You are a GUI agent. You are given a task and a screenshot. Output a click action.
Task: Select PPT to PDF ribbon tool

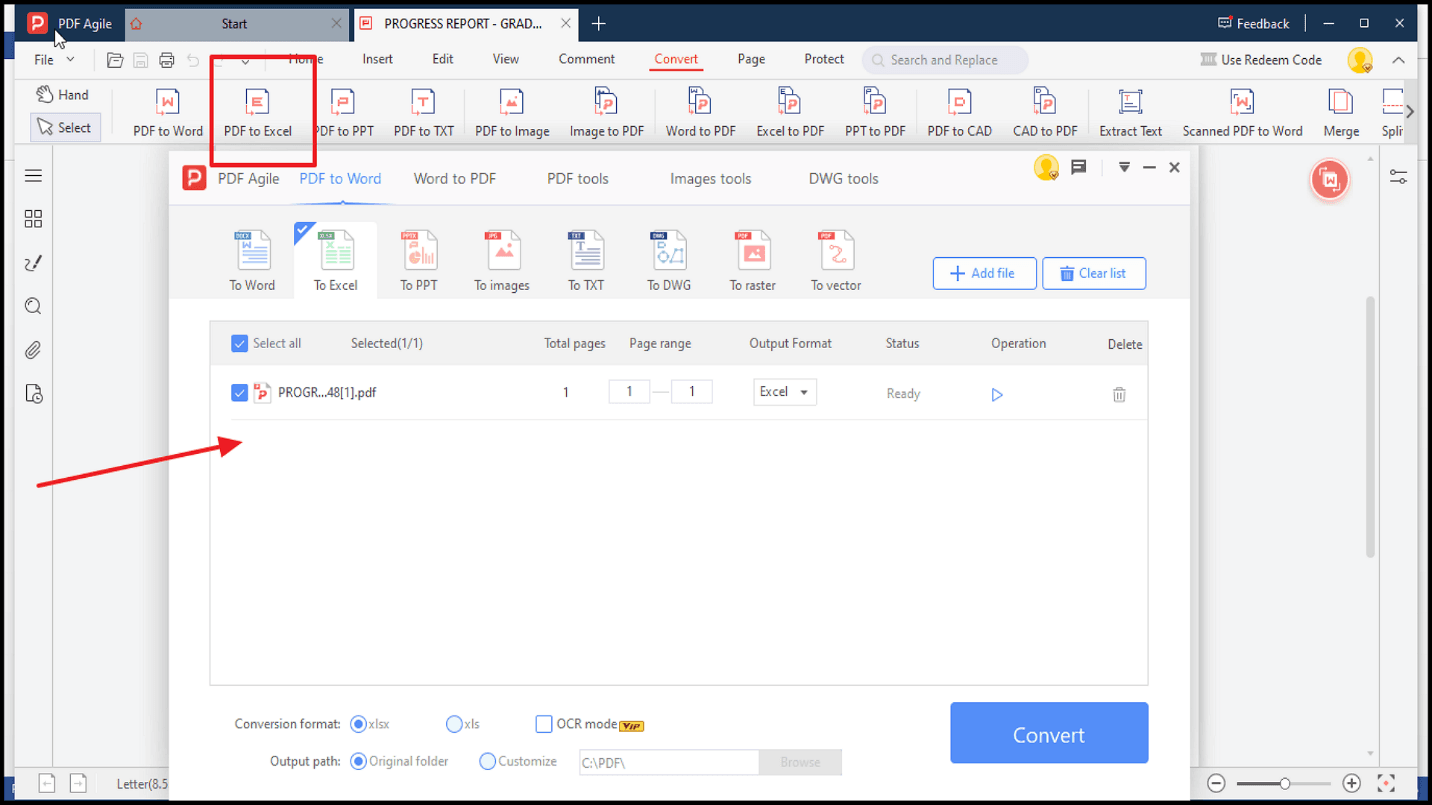[875, 112]
